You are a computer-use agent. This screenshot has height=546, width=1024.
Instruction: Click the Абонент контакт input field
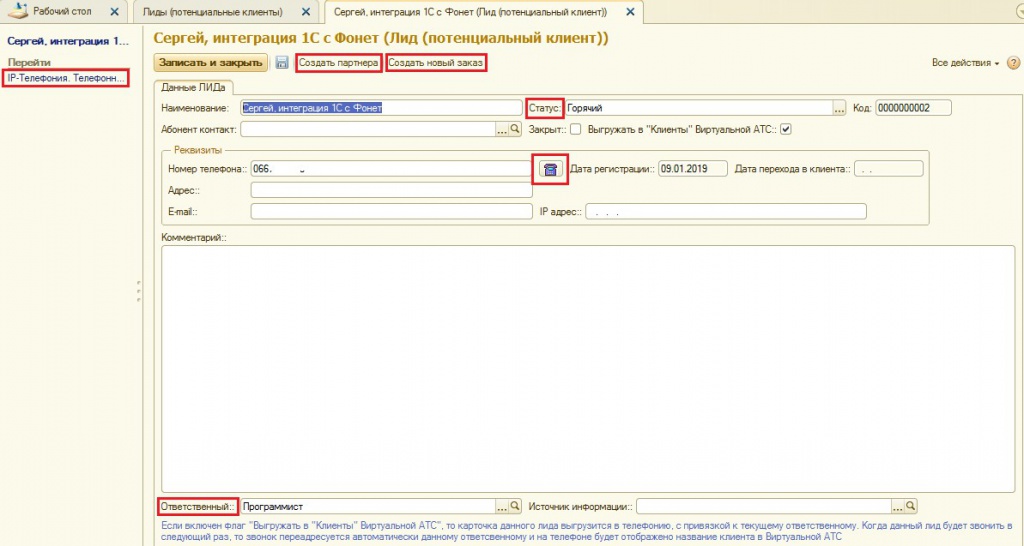368,129
